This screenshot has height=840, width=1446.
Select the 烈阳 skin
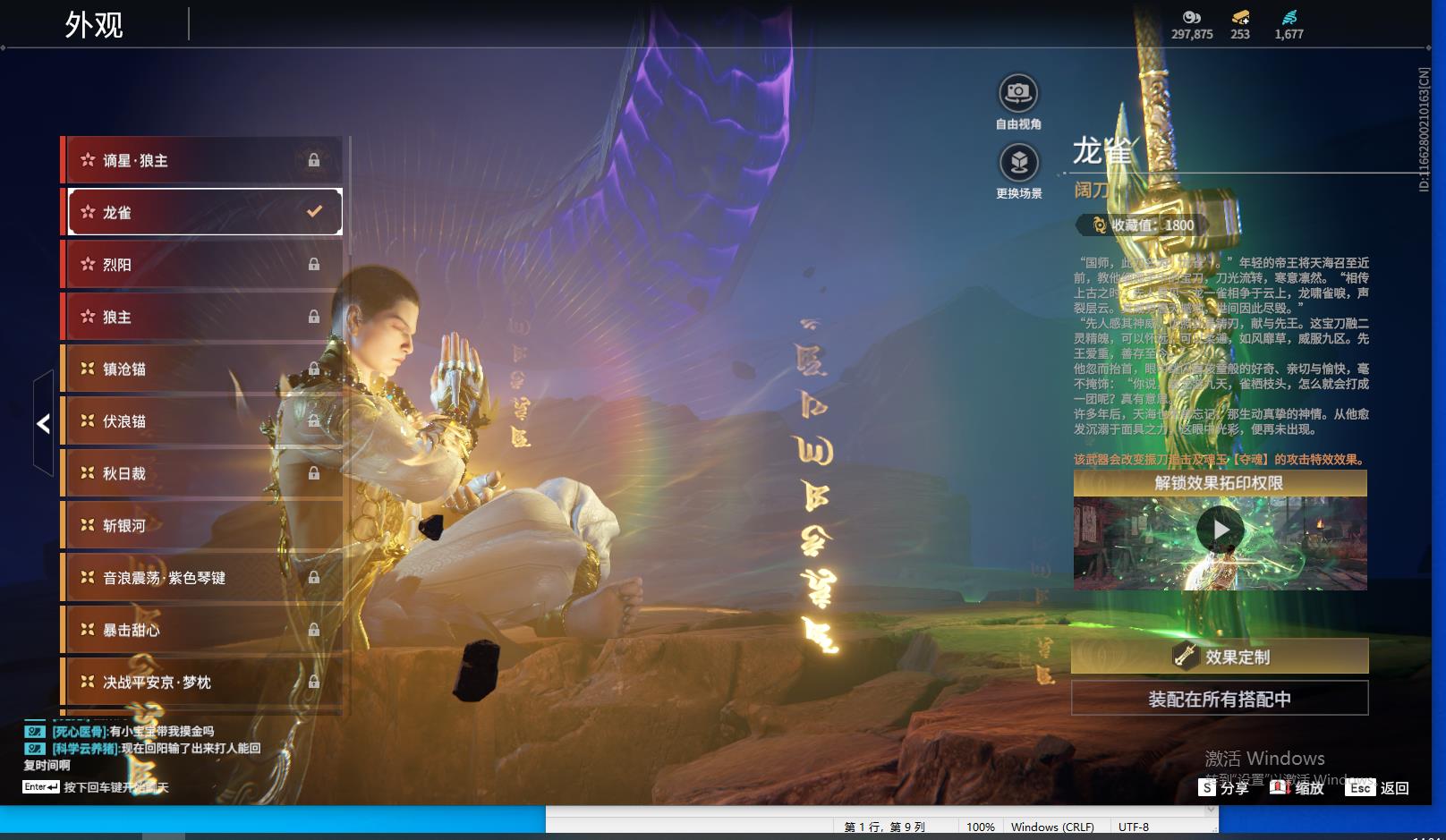click(202, 265)
